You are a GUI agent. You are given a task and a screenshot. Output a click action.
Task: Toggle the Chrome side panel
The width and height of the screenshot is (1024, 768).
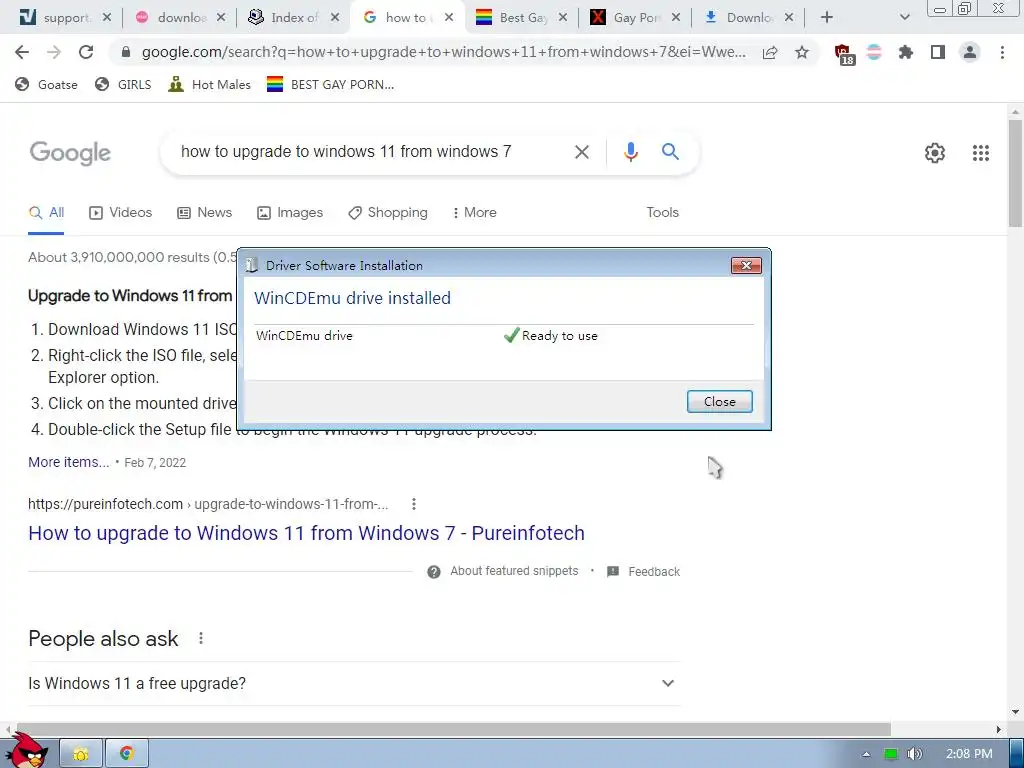tap(938, 52)
